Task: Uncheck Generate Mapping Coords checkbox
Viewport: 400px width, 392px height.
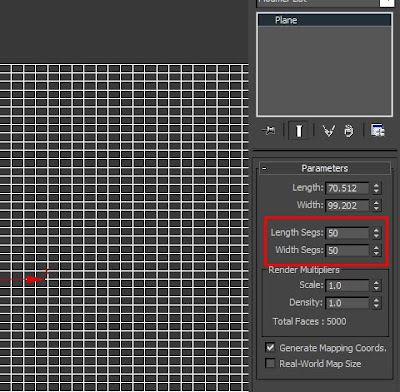Action: 270,348
